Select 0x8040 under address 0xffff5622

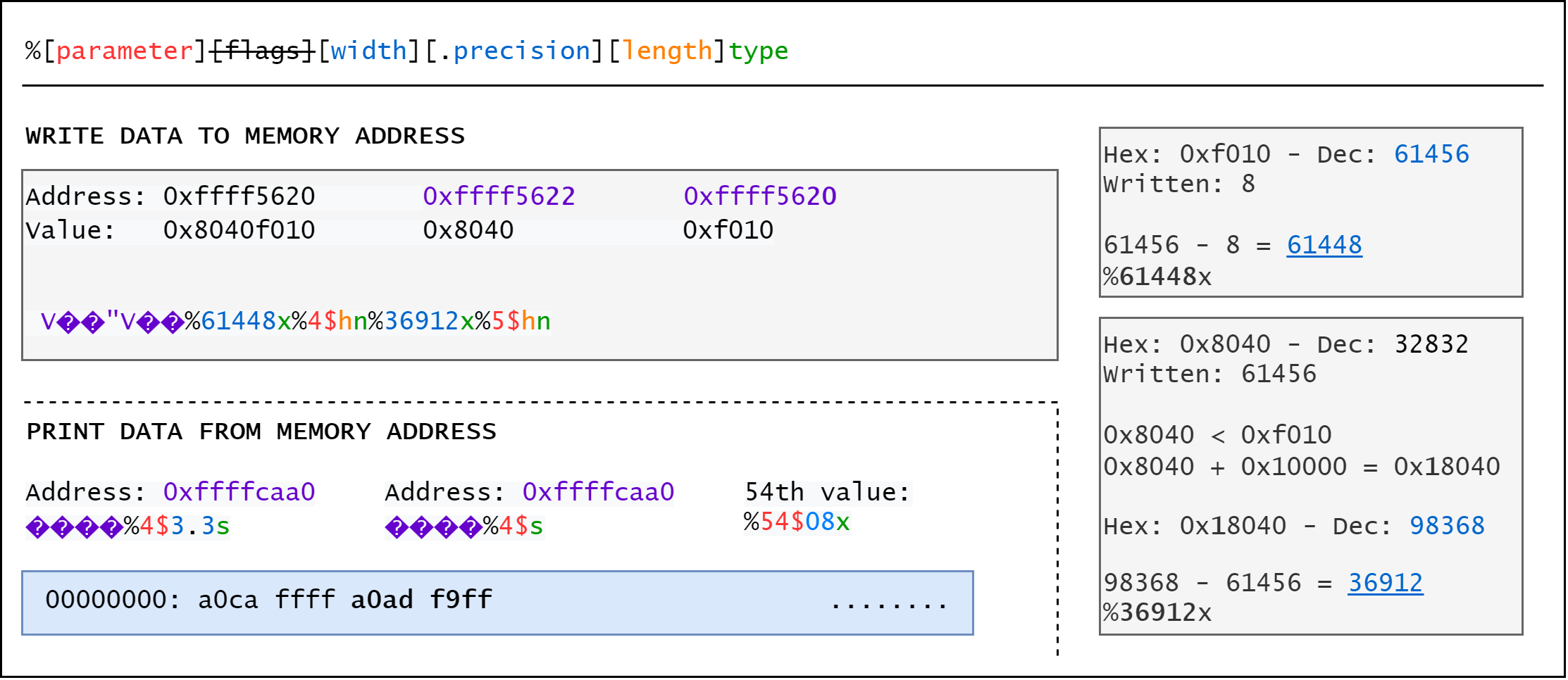coord(468,230)
